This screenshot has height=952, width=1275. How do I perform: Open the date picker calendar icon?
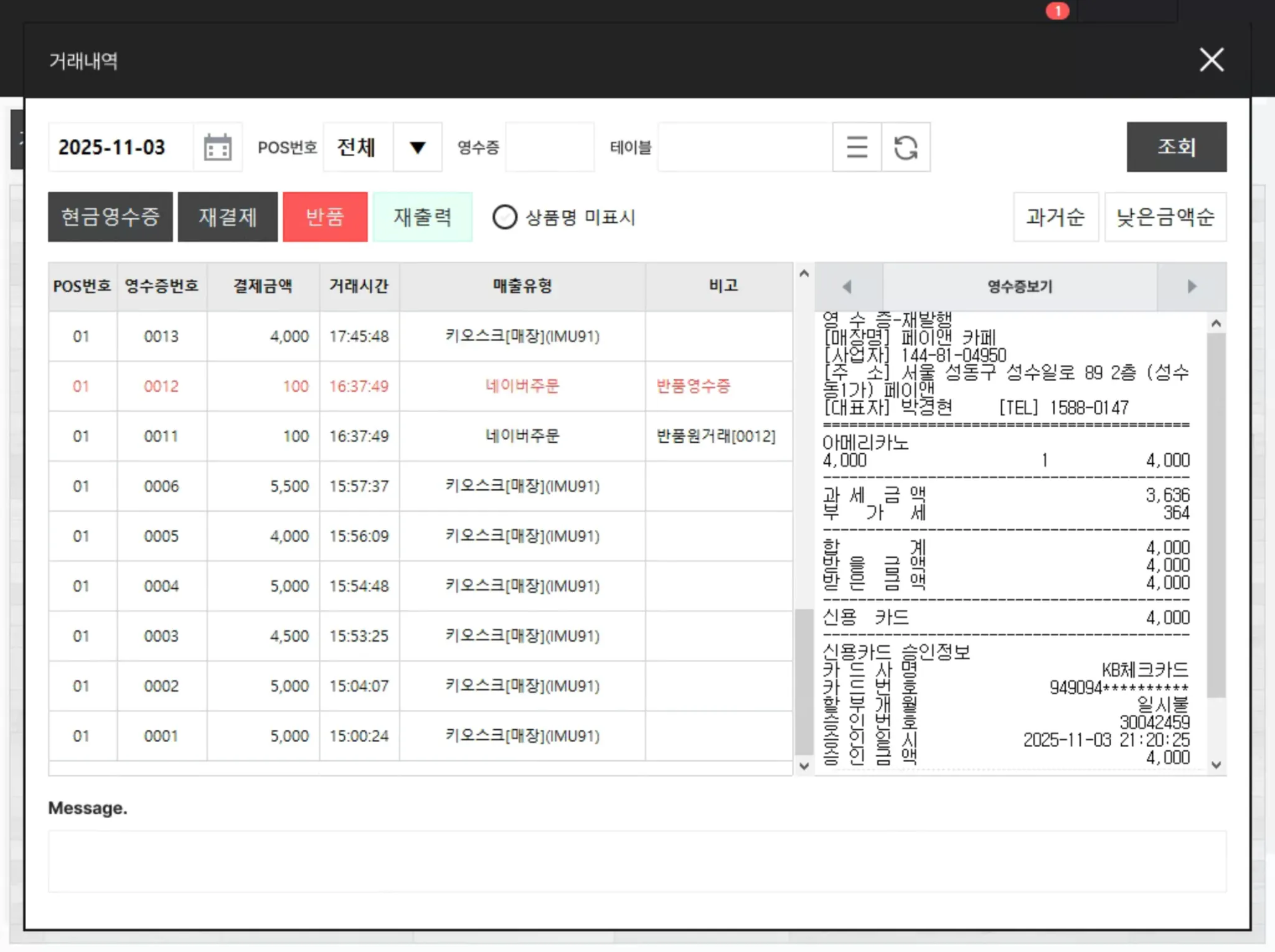click(217, 148)
